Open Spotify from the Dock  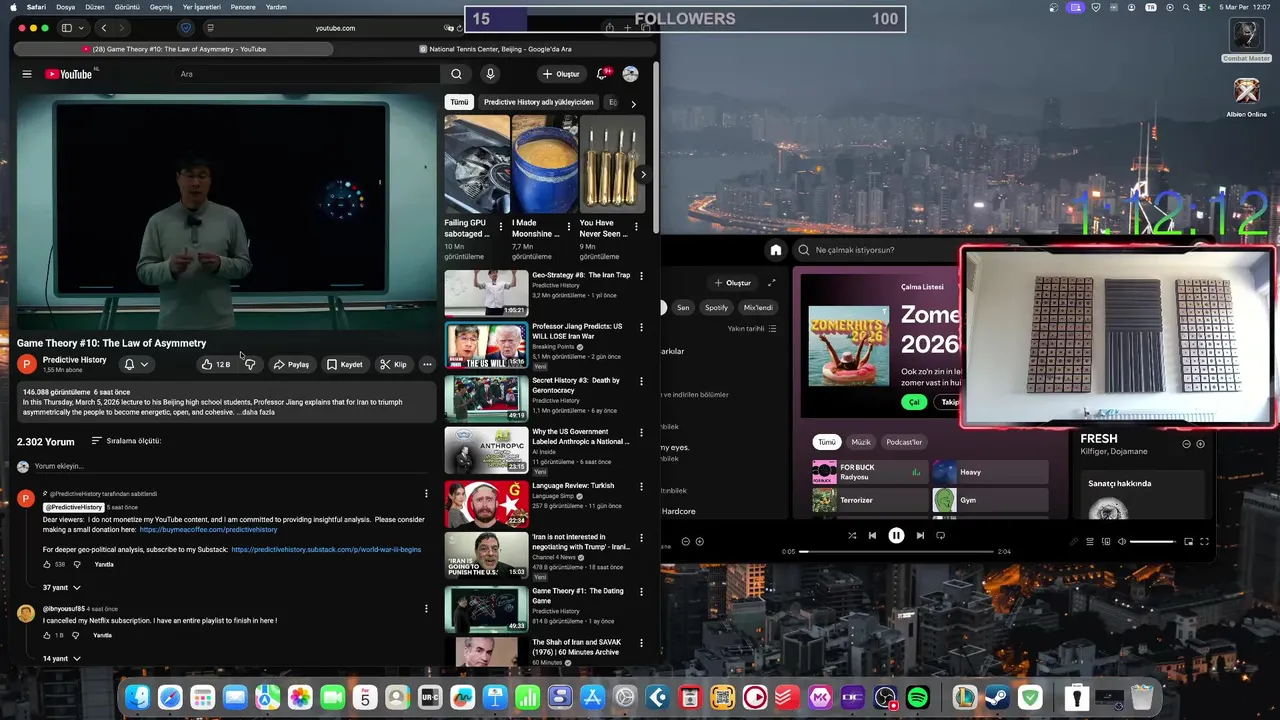[x=917, y=697]
